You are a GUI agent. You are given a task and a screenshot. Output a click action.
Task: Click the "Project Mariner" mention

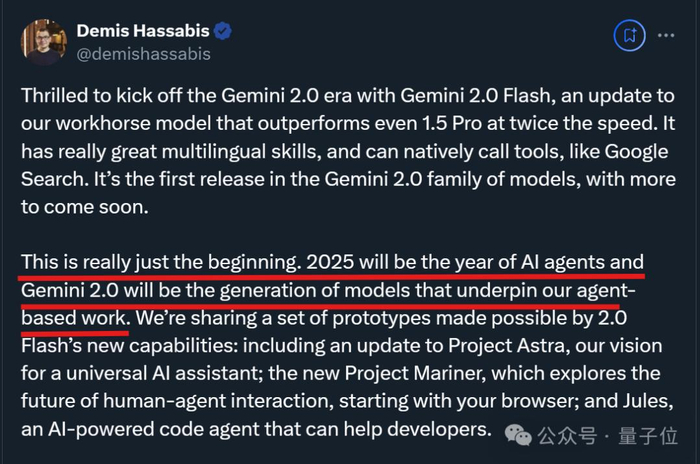(495, 373)
